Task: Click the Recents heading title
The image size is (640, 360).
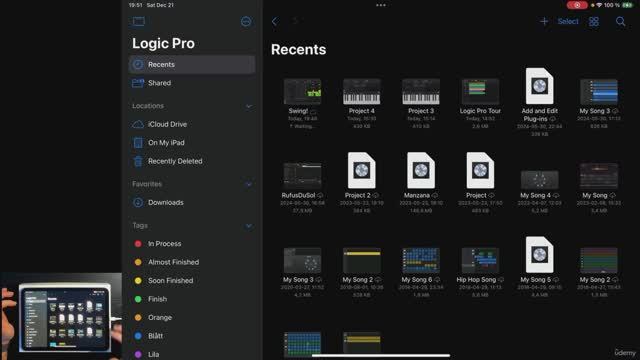Action: point(298,49)
